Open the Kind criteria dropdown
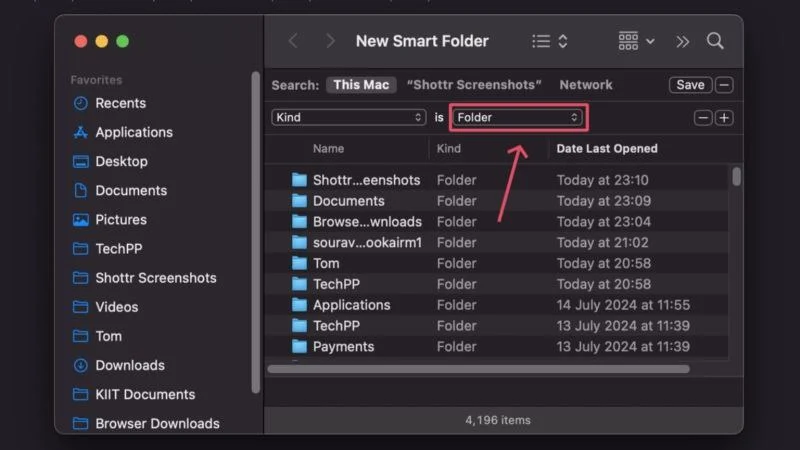The image size is (800, 450). pos(349,117)
